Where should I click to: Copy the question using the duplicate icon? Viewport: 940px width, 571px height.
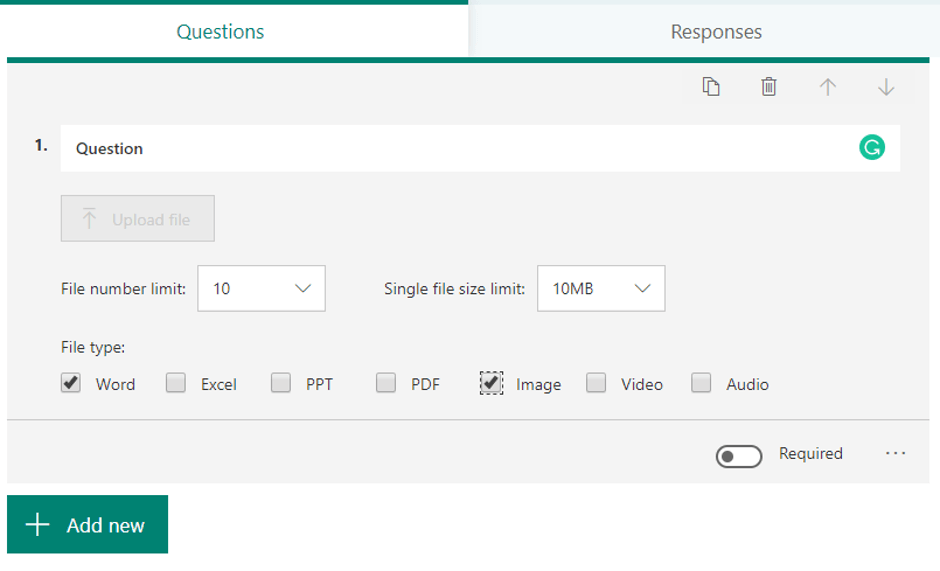(711, 87)
